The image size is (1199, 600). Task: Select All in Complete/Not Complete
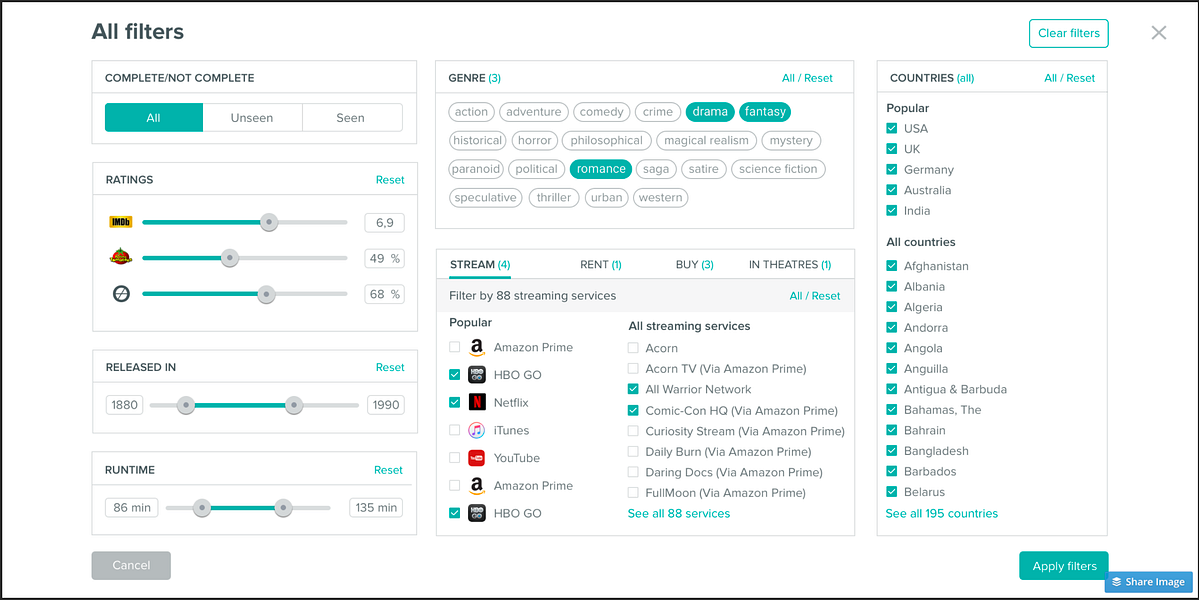pyautogui.click(x=154, y=118)
